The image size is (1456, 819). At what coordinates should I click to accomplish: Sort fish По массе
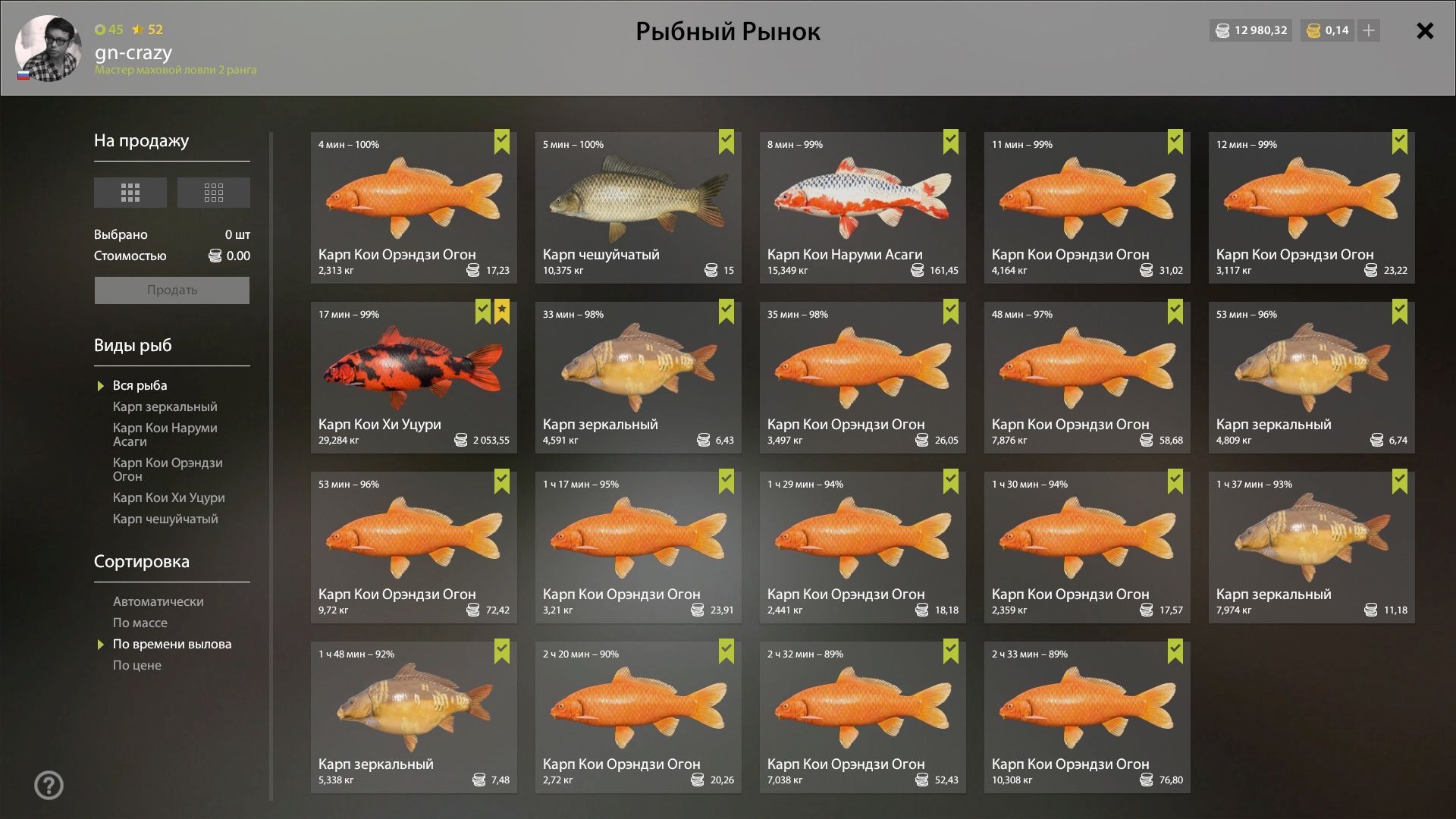(x=140, y=623)
